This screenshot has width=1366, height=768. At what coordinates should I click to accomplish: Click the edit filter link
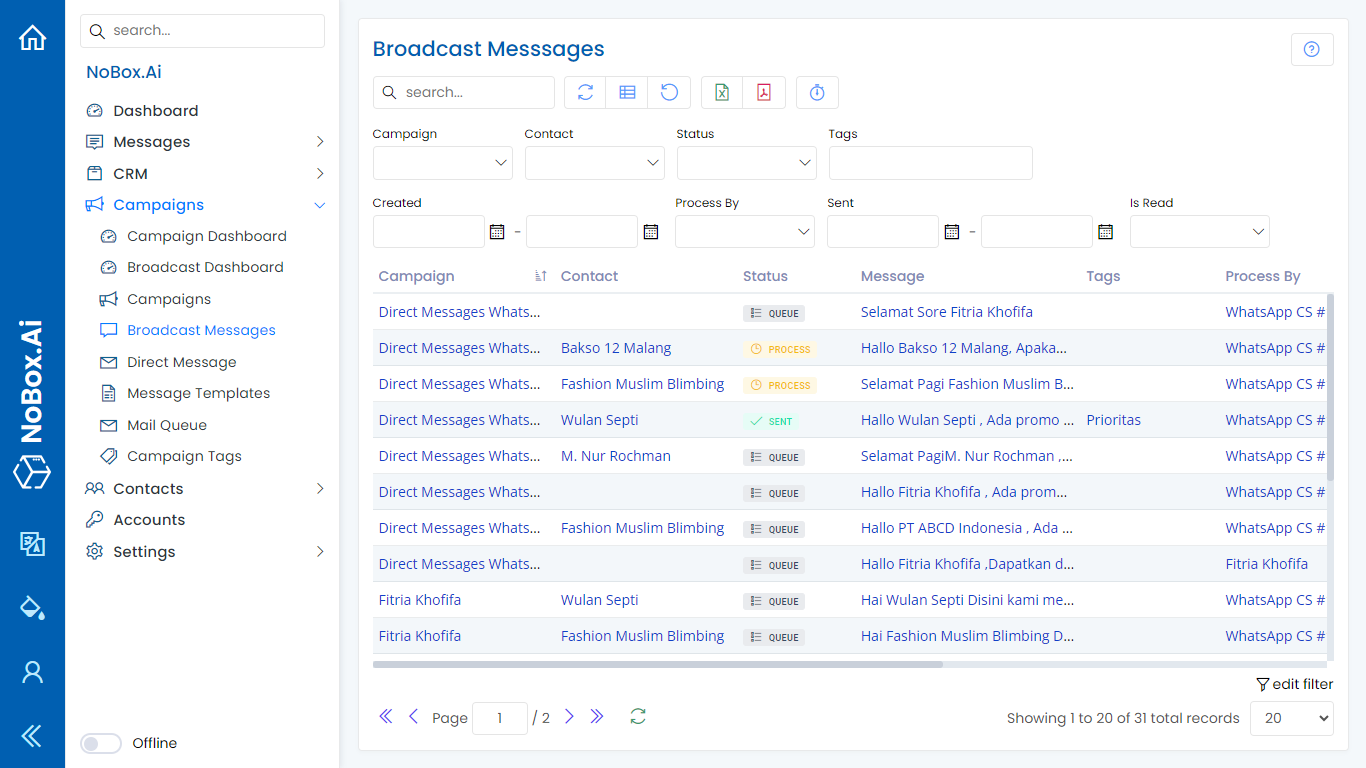coord(1295,684)
